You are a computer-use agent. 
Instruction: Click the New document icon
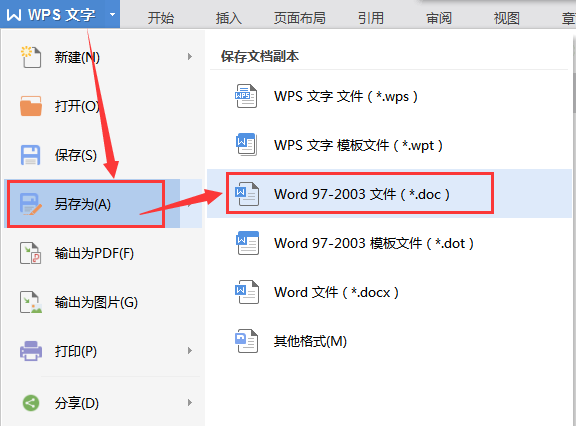click(x=31, y=57)
